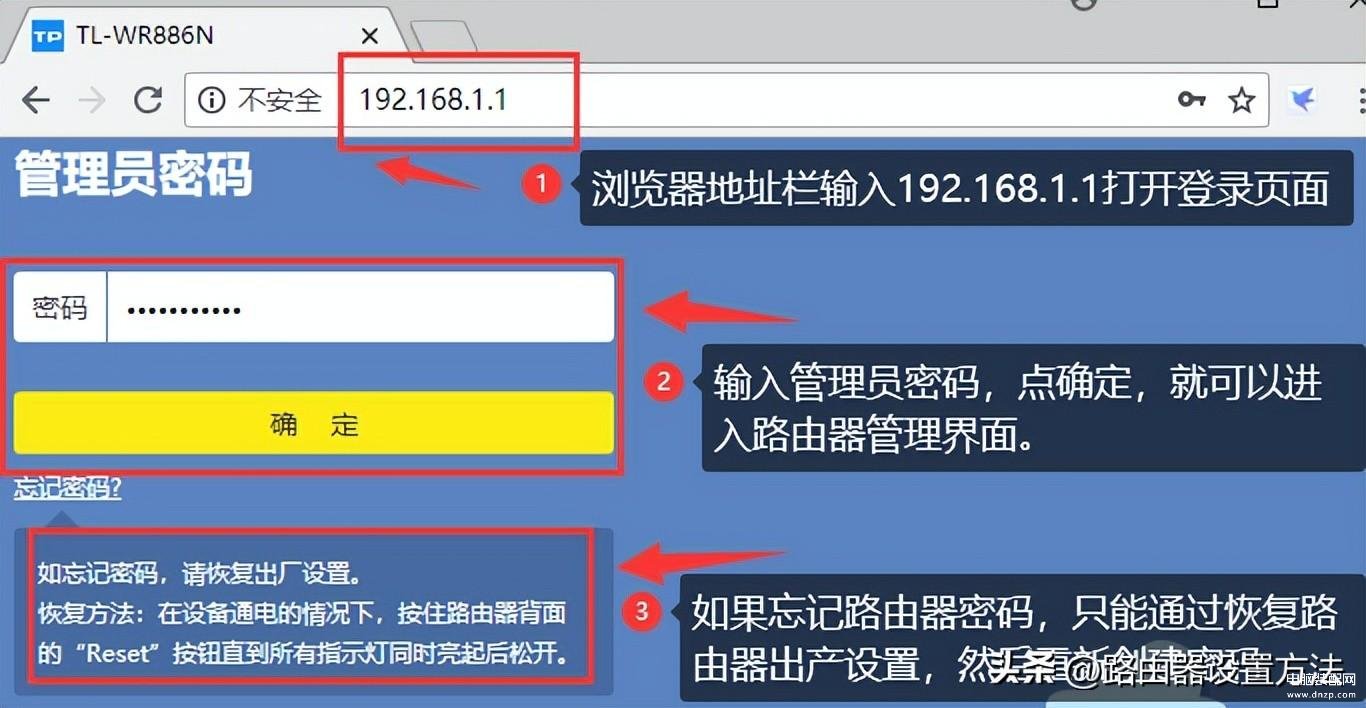Click red step 2 number marker
The height and width of the screenshot is (708, 1366).
(662, 381)
